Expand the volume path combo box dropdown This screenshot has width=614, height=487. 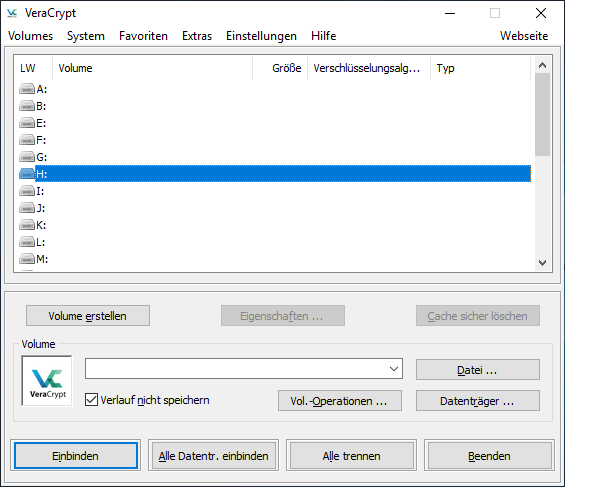click(x=394, y=369)
